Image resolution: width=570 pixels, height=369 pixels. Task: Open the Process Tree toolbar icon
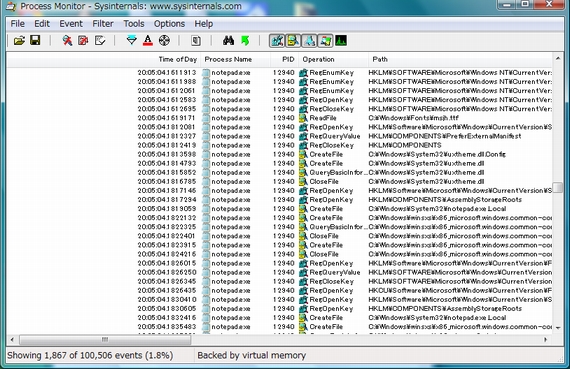coord(196,40)
